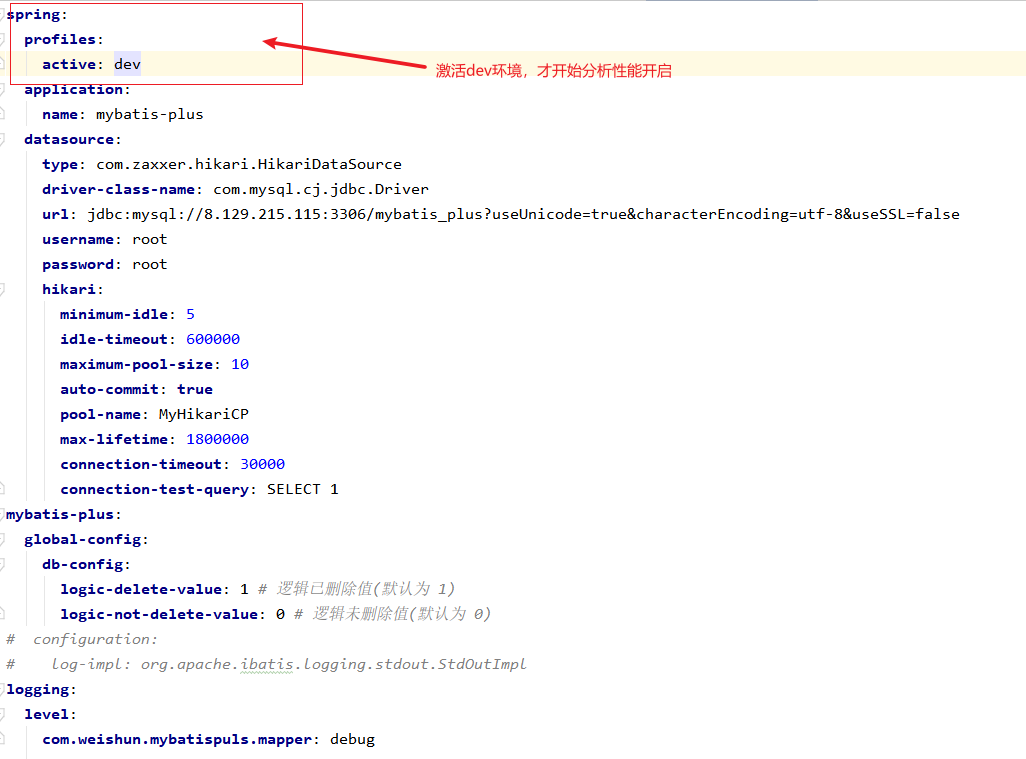1026x759 pixels.
Task: Click the minimum-idle value '5'
Action: click(x=190, y=314)
